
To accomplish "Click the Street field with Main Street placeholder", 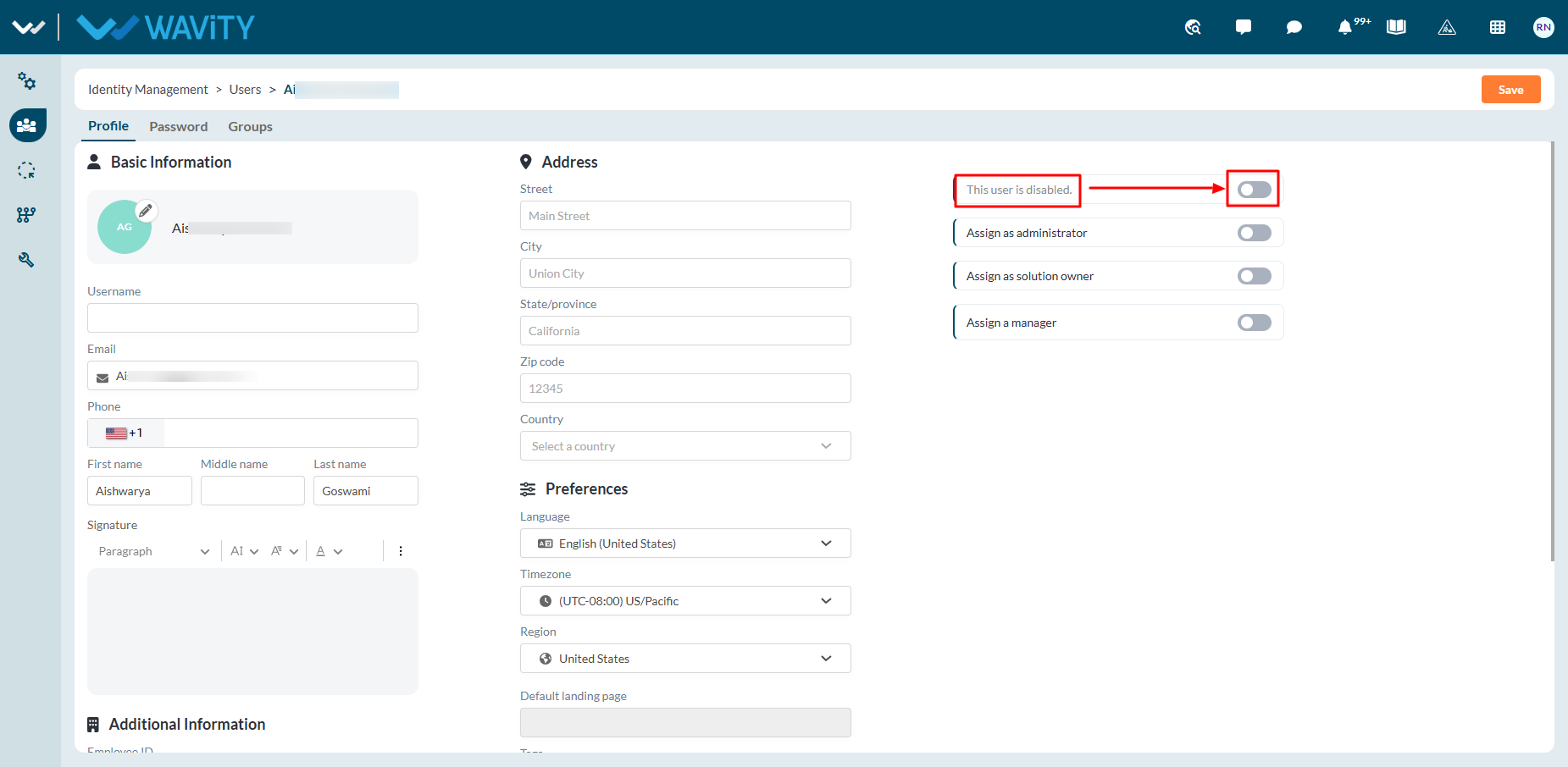I will (x=685, y=215).
